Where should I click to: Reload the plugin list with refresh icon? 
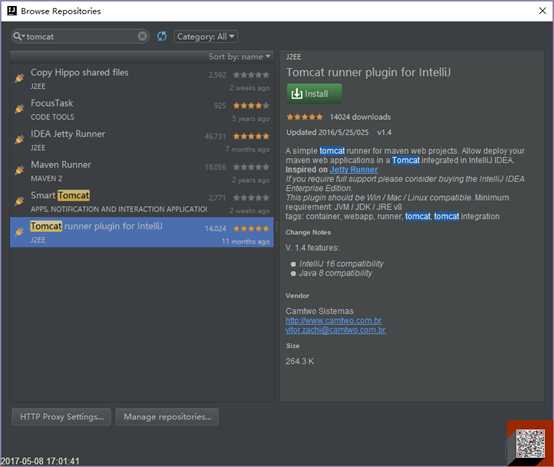[162, 36]
